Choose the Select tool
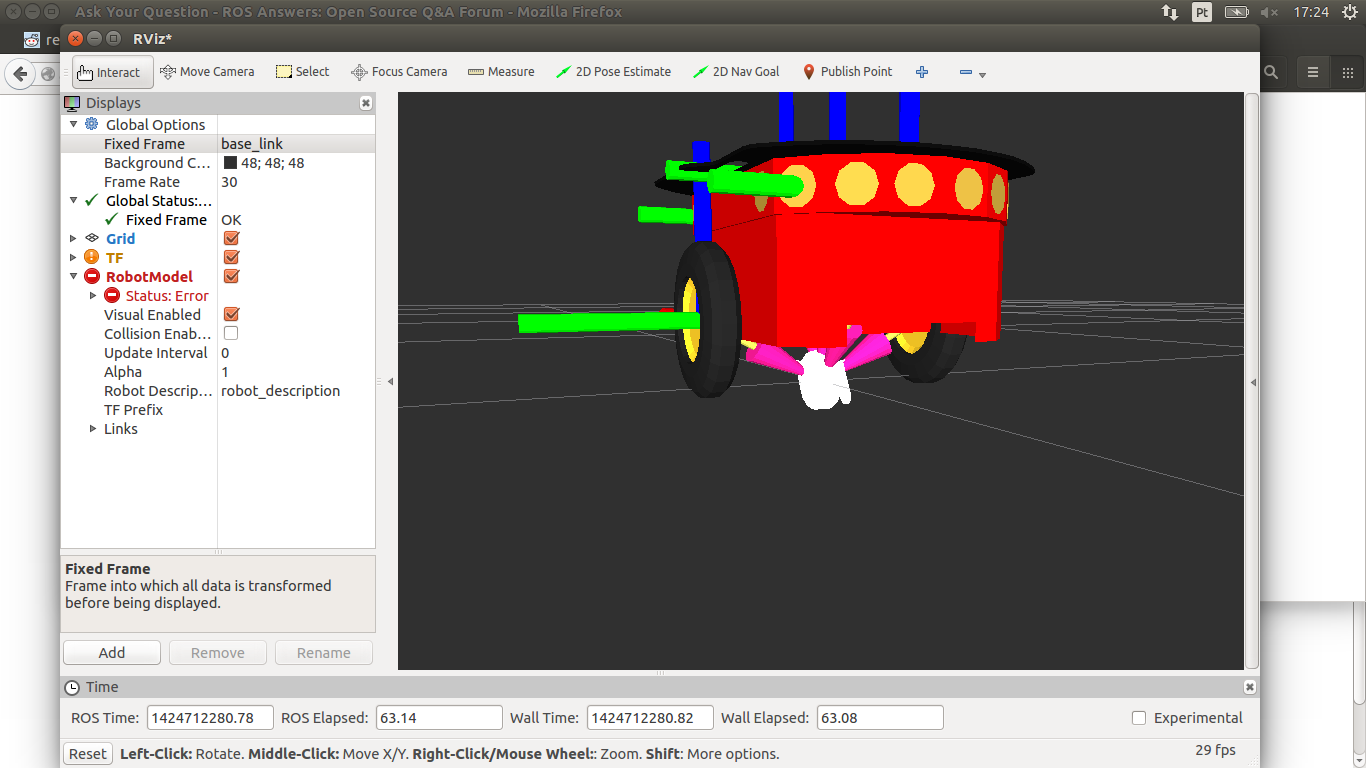This screenshot has height=768, width=1366. pyautogui.click(x=302, y=72)
